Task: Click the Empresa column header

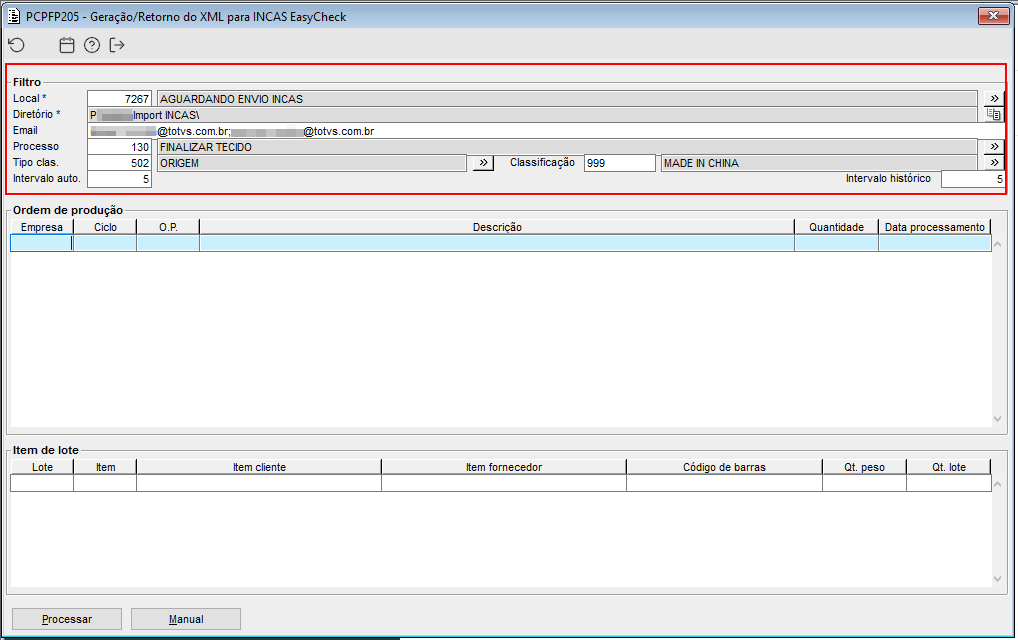Action: [x=42, y=227]
